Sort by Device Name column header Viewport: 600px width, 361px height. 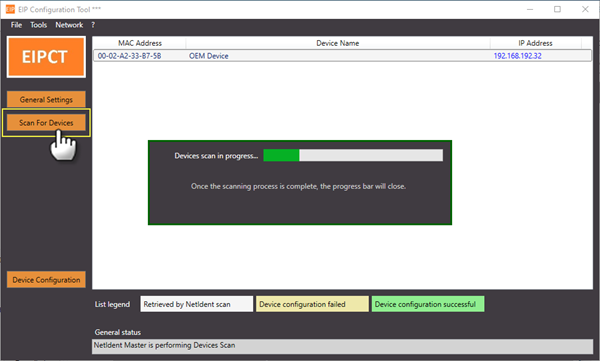pyautogui.click(x=338, y=43)
